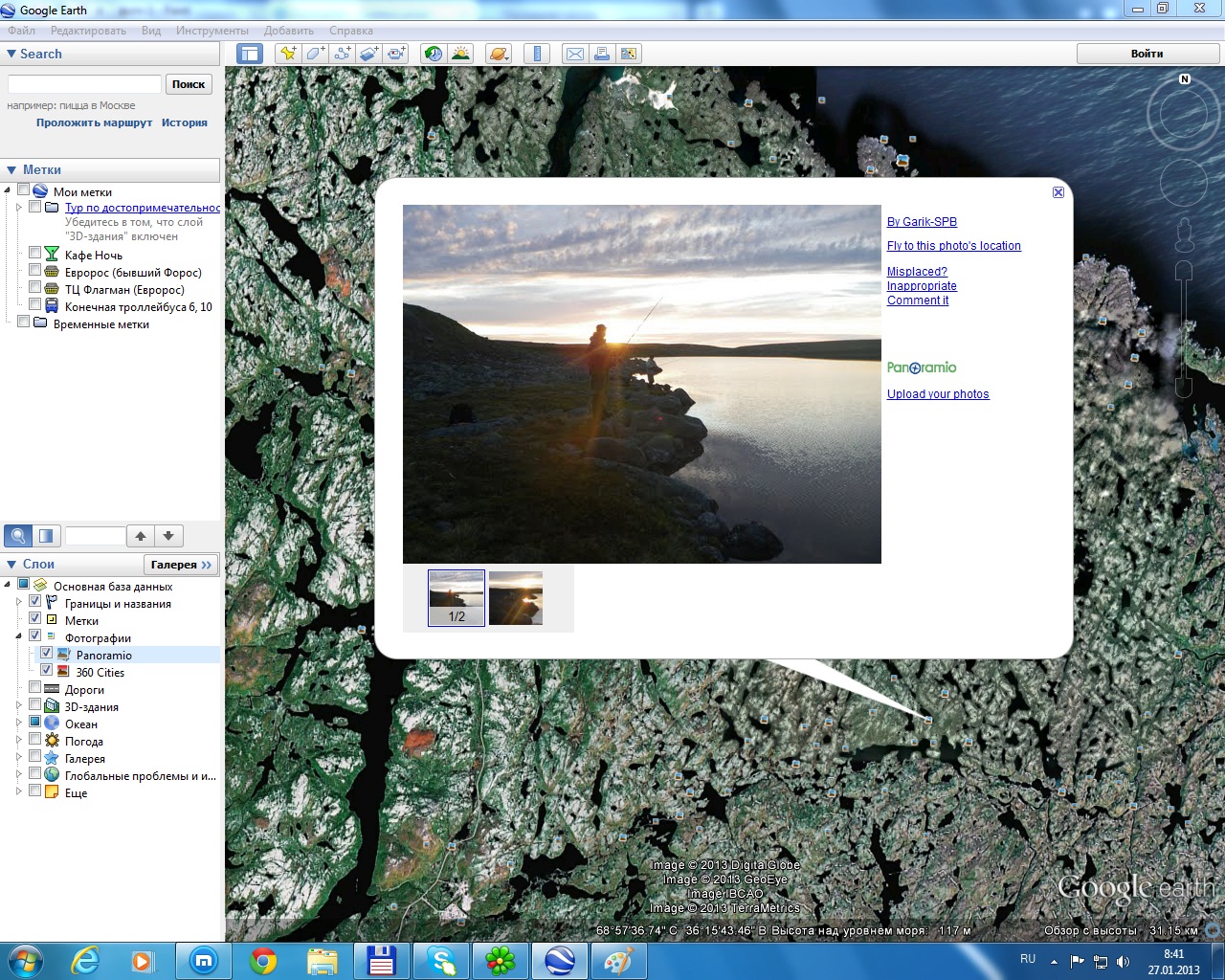Click the filter field beside the places arrows
The width and height of the screenshot is (1225, 980).
point(95,536)
